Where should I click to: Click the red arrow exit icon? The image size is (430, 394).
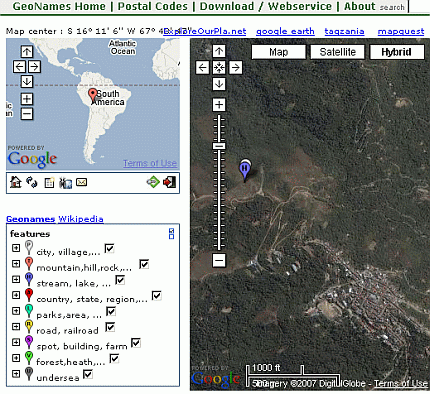click(x=169, y=182)
